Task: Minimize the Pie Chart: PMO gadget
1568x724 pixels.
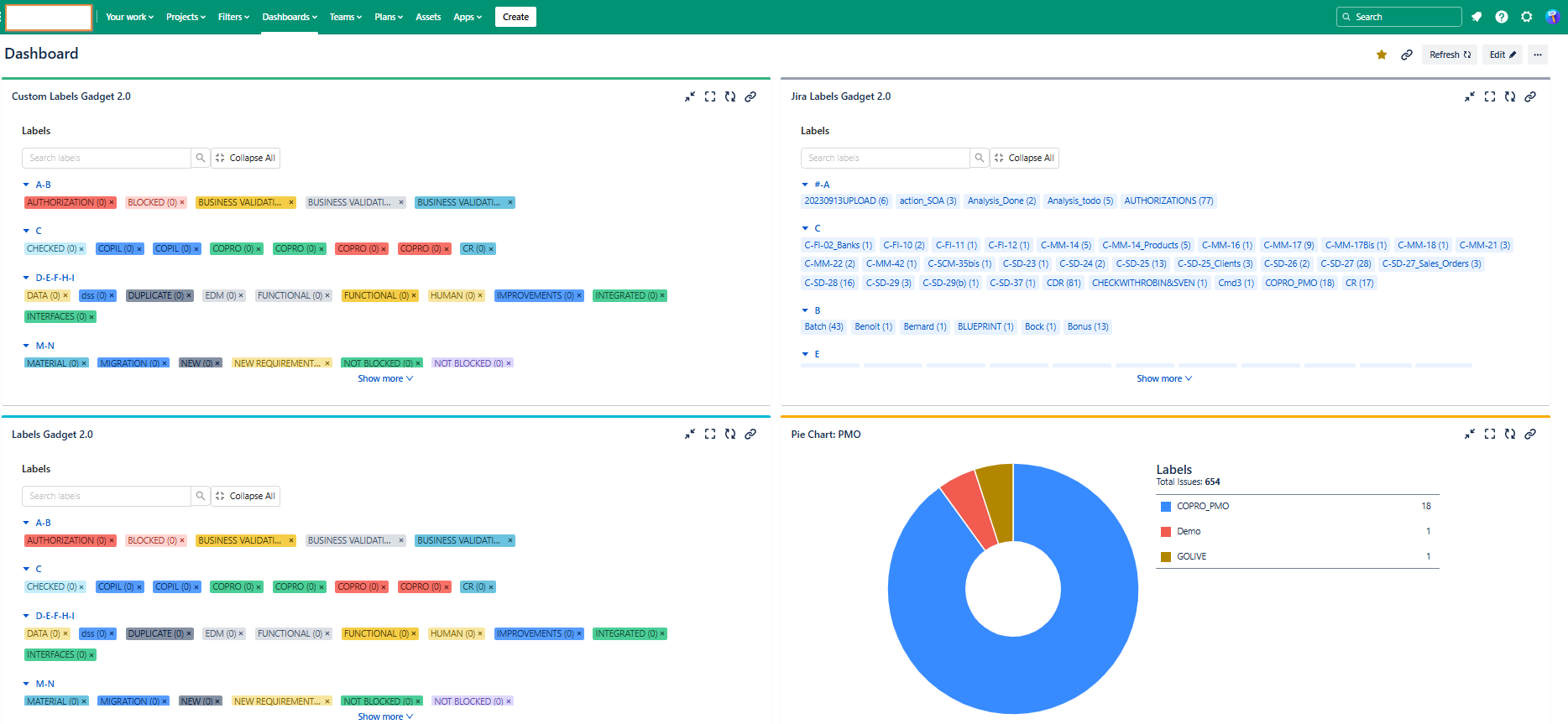Action: 1470,435
